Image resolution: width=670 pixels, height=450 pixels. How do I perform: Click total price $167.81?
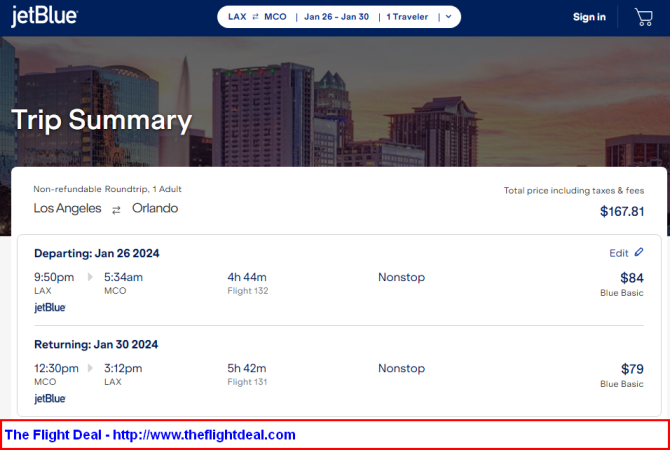click(622, 212)
